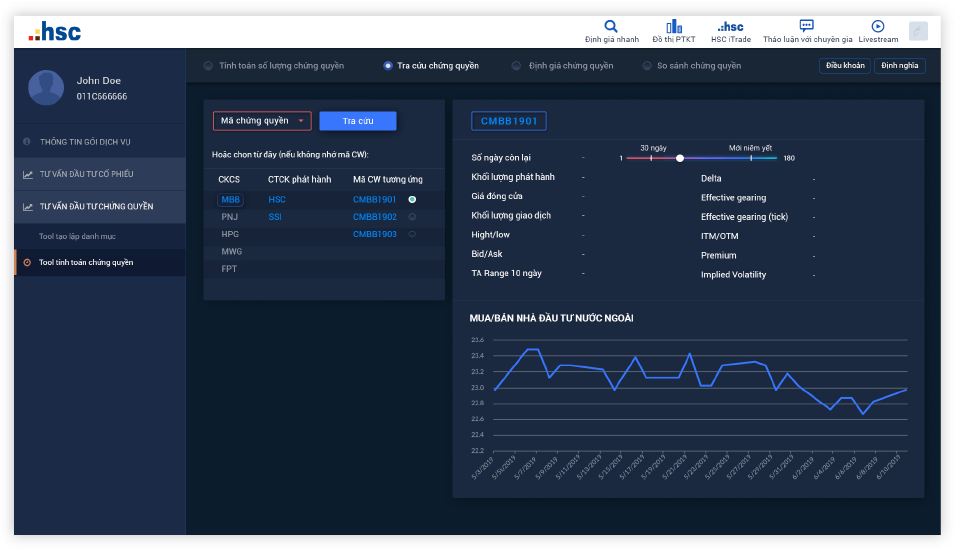Open John Doe profile avatar
This screenshot has width=959, height=549.
pyautogui.click(x=46, y=87)
